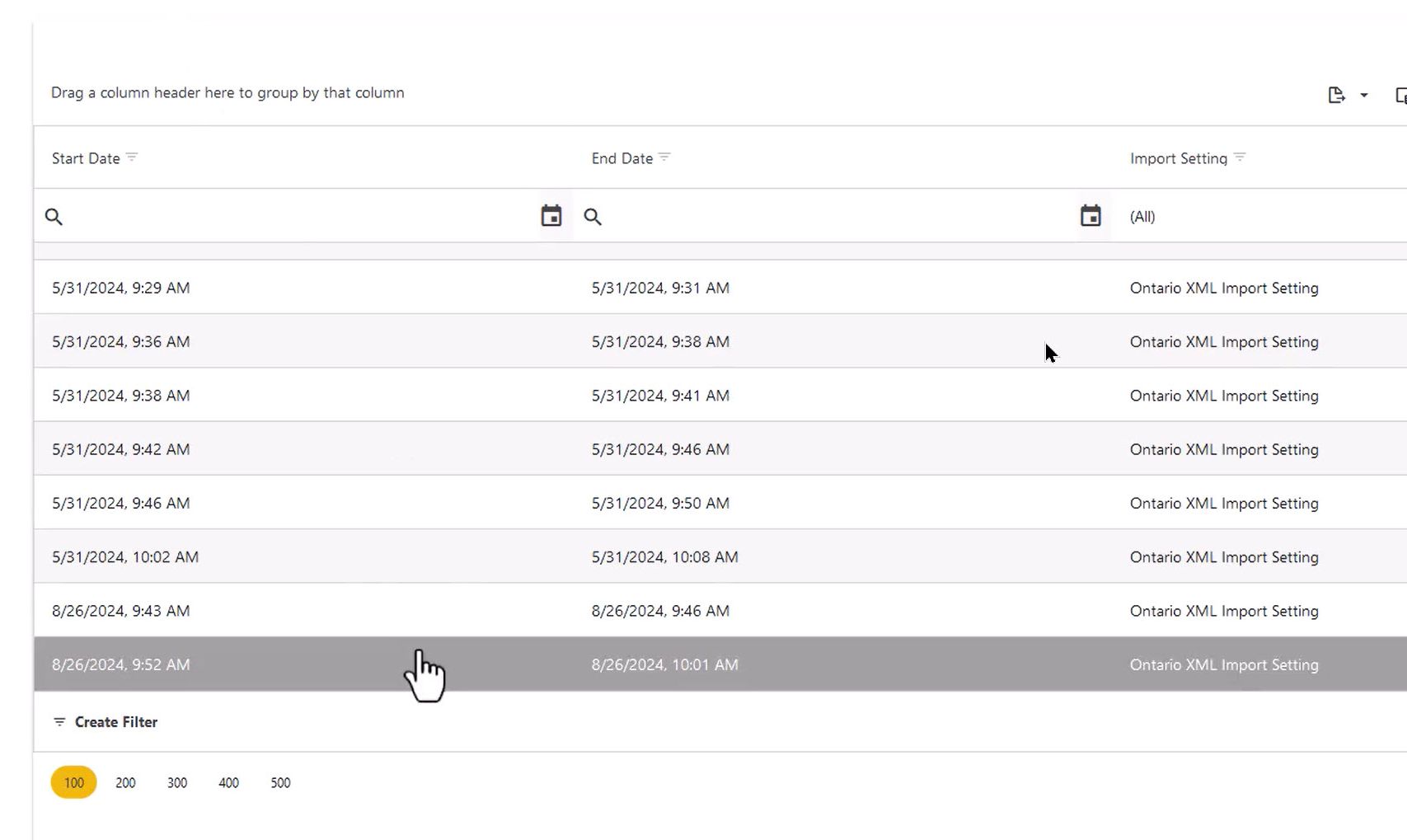Screen dimensions: 1407x840
Task: Open Start Date header filter icon
Action: (132, 157)
